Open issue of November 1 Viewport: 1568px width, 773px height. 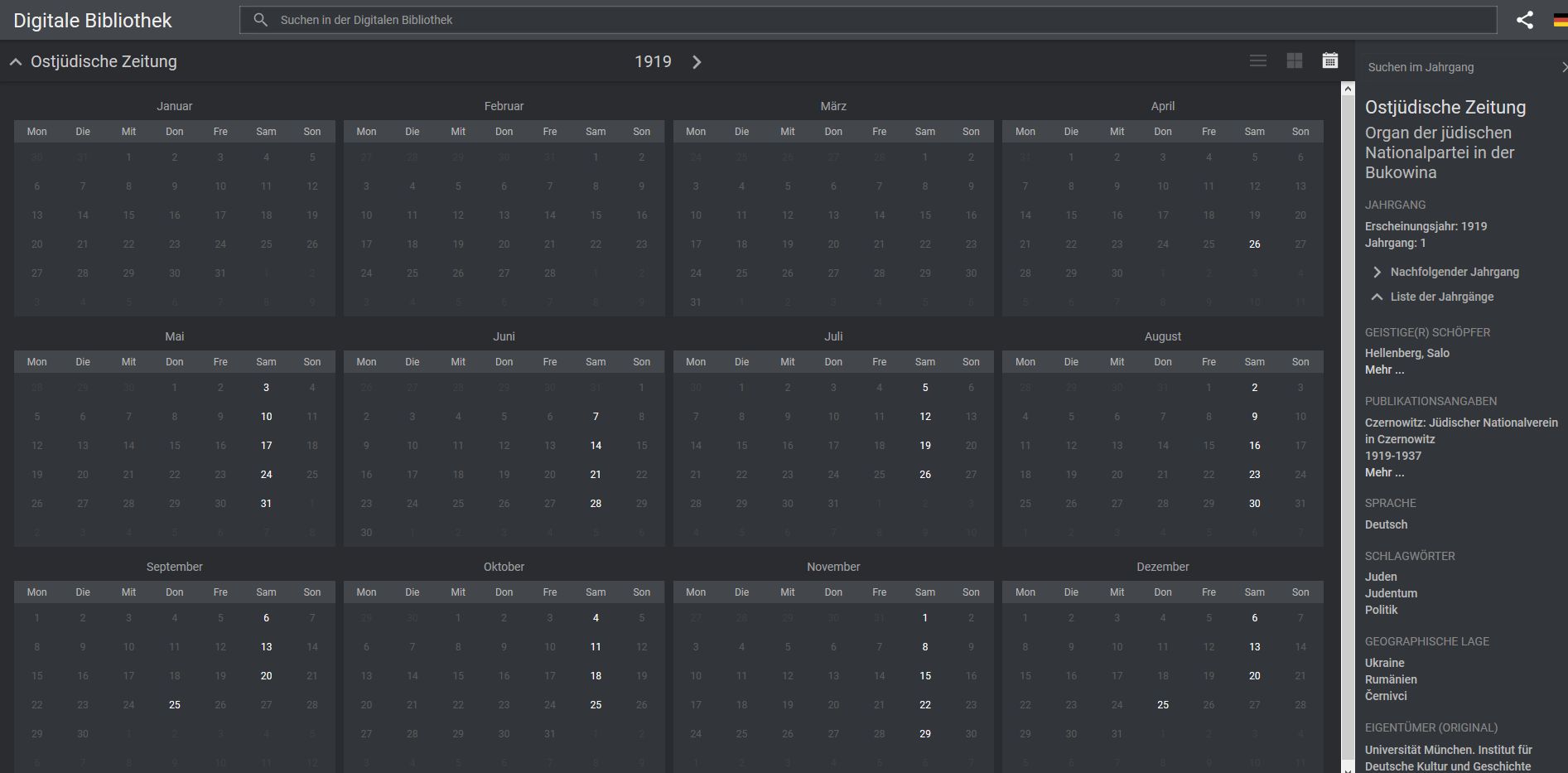pos(925,618)
